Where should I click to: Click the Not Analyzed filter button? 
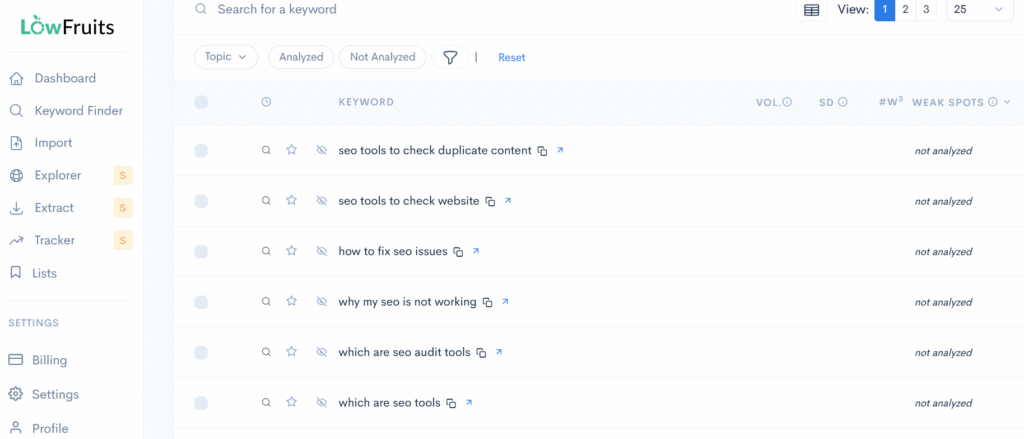tap(382, 57)
